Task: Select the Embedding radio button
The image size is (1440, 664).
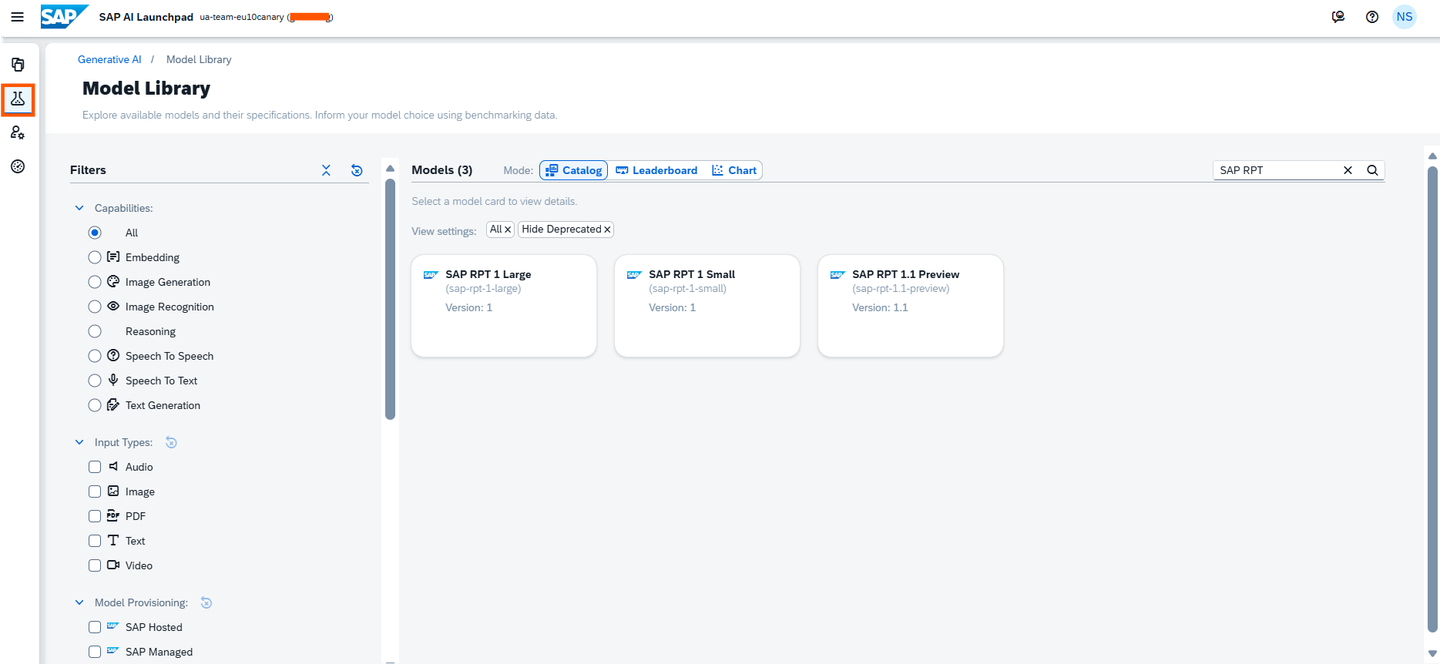Action: [95, 257]
